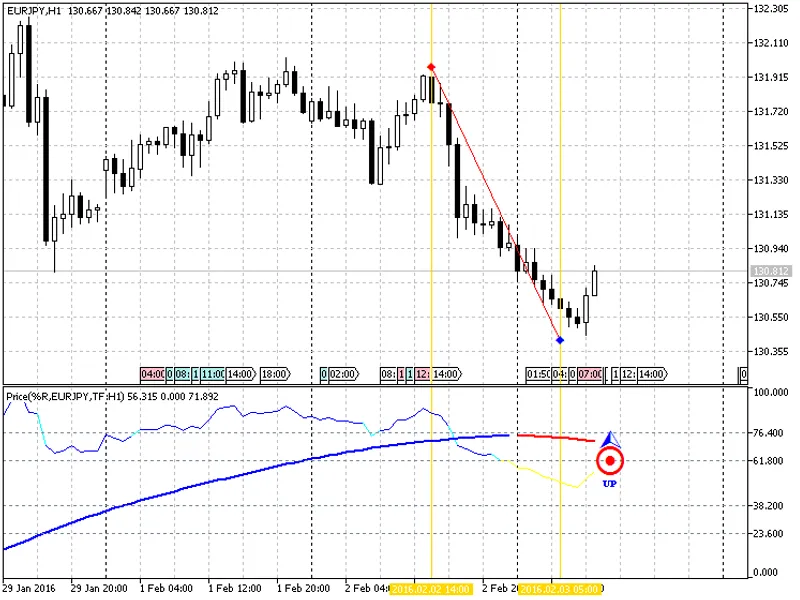Screen dimensions: 800x600
Task: Select the yellow %R indicator line segment
Action: click(548, 476)
